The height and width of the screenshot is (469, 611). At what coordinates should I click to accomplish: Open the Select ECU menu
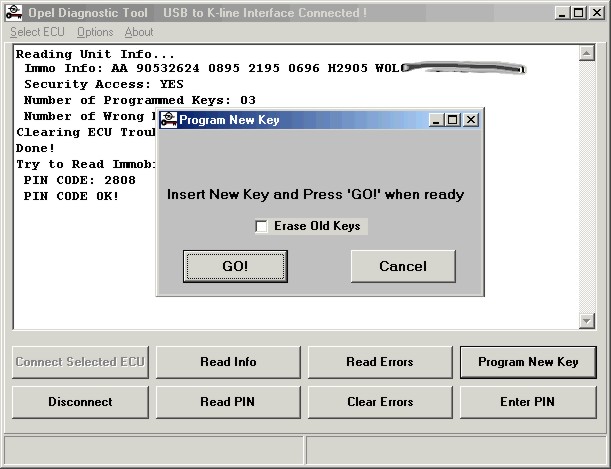(37, 32)
